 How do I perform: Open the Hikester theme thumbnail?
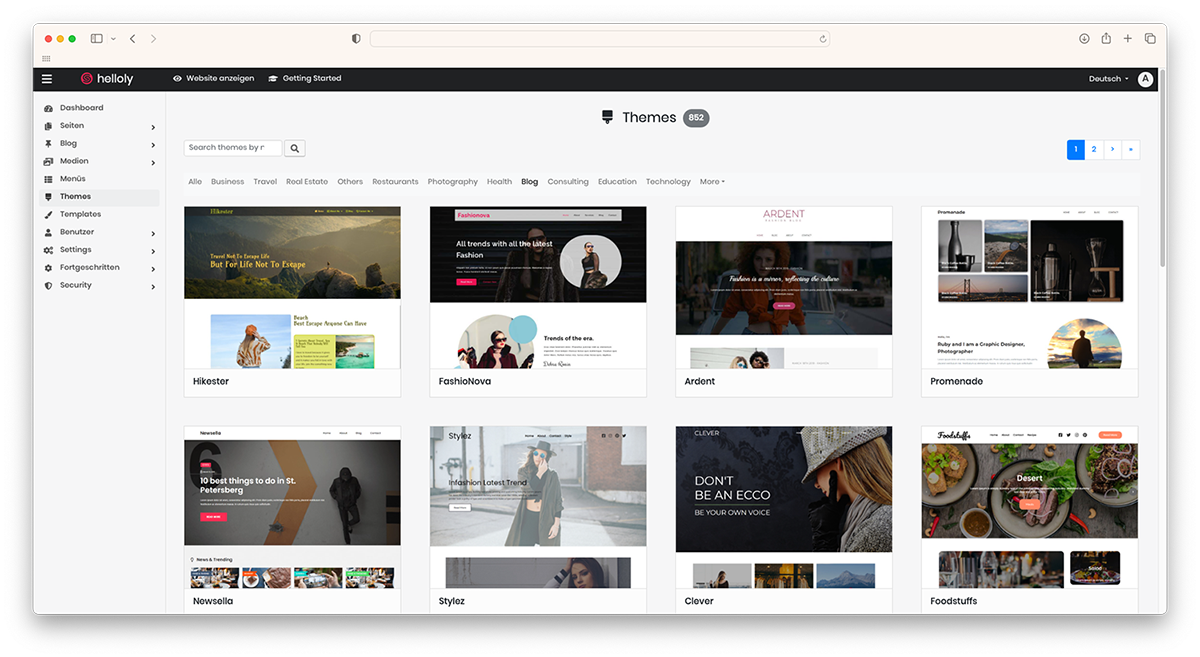click(292, 287)
